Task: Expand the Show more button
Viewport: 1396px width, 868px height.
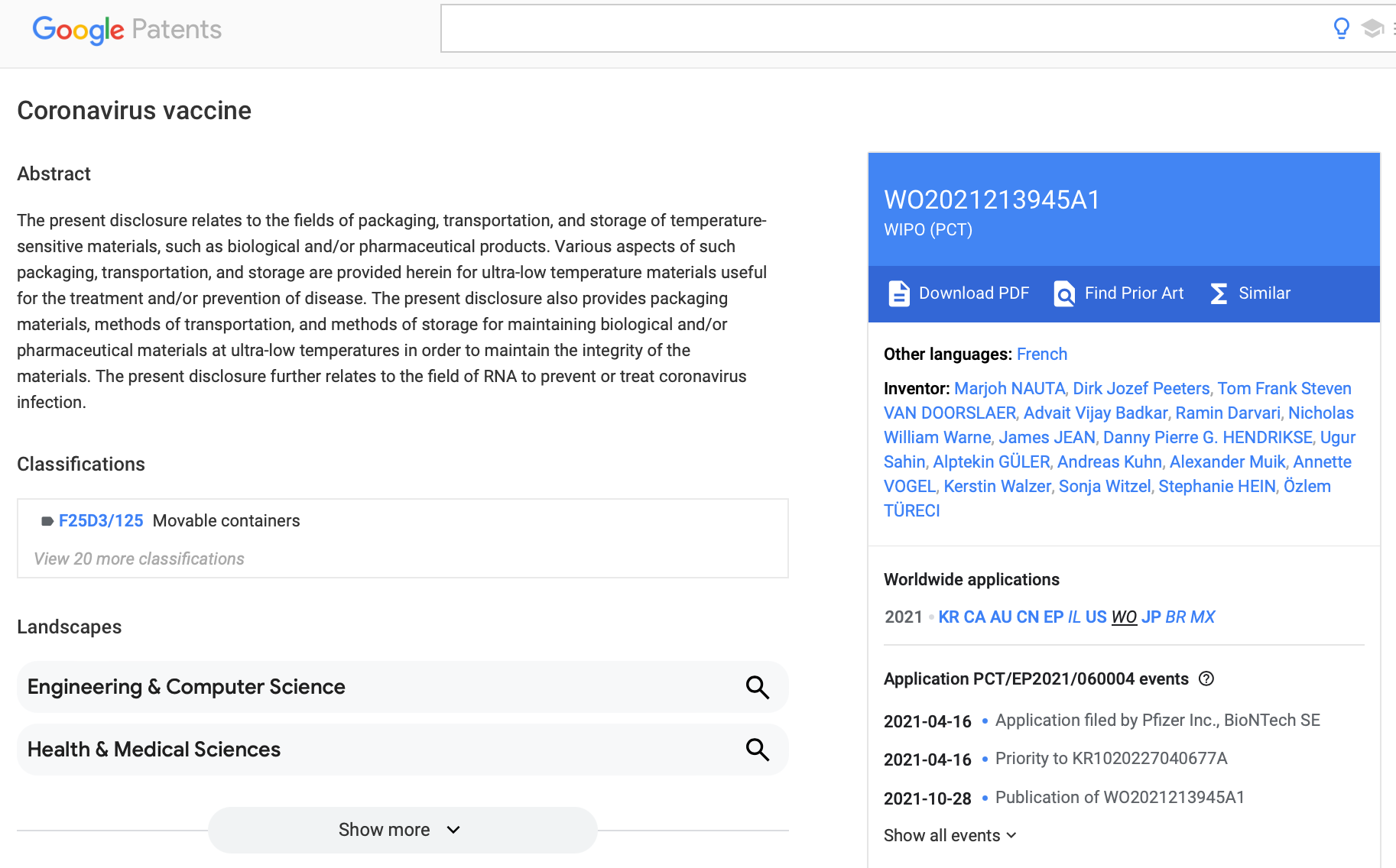Action: click(402, 830)
